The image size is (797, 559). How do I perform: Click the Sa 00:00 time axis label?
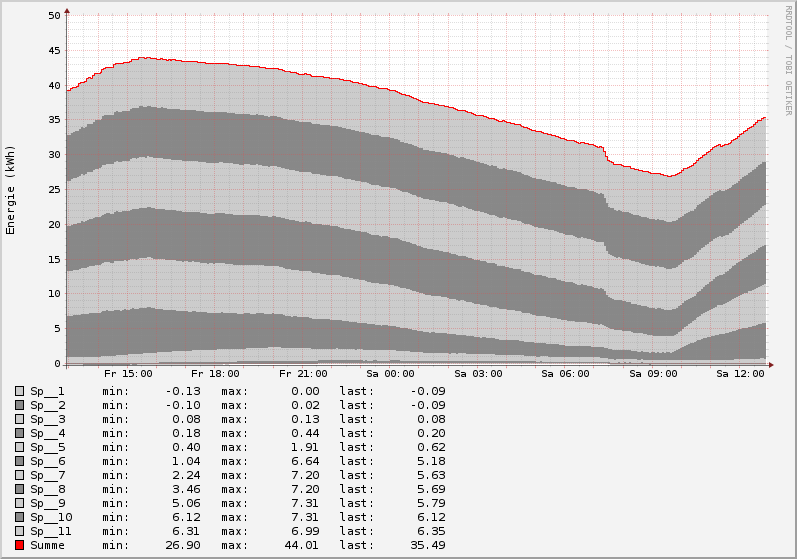[396, 374]
